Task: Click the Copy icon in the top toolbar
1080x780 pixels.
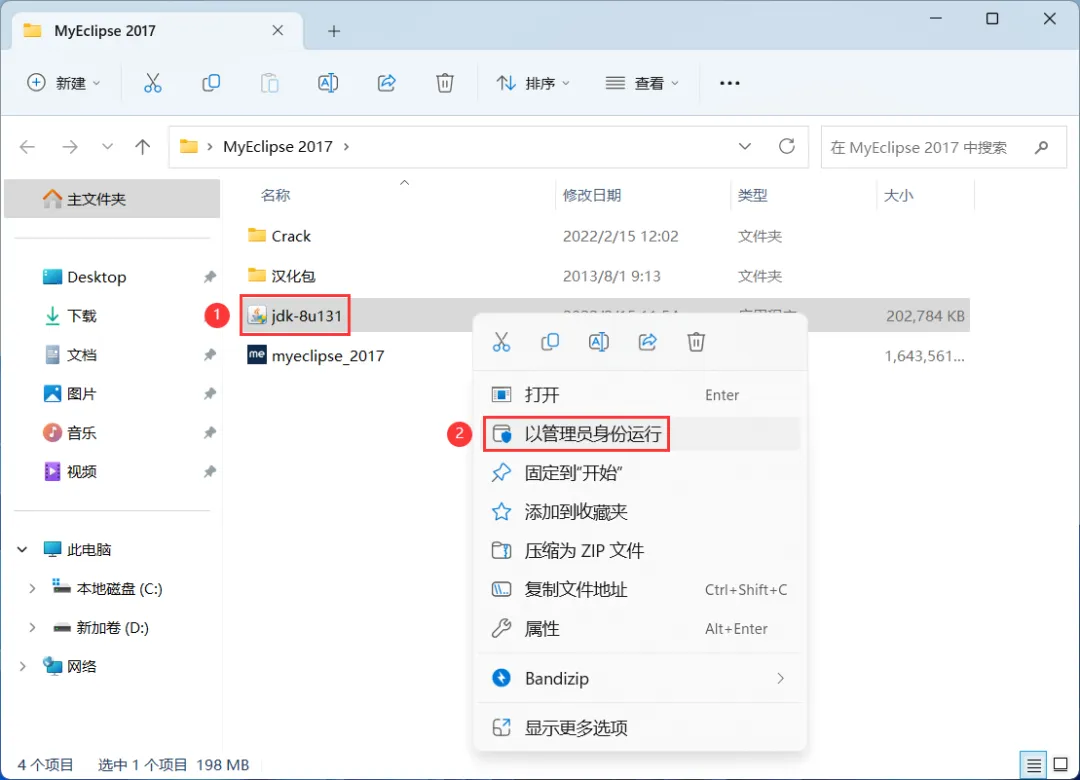Action: pos(211,83)
